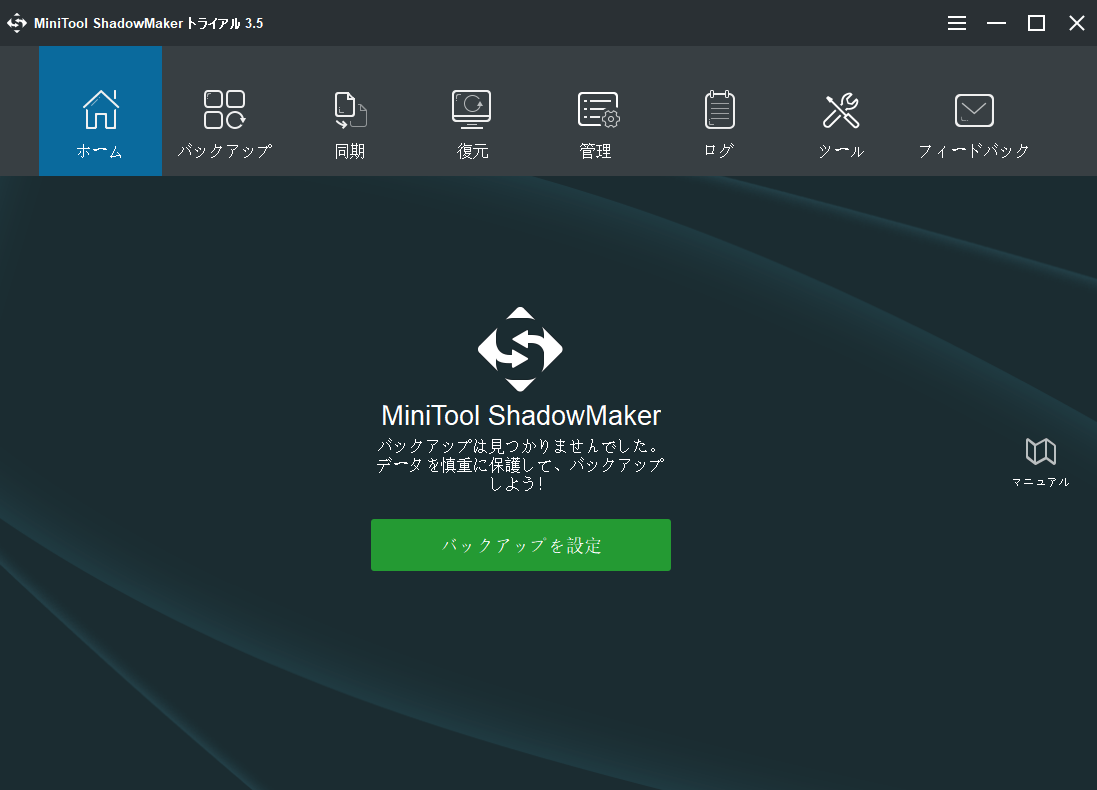This screenshot has width=1097, height=790.
Task: Click the MiniTool logo in the title bar
Action: (16, 22)
